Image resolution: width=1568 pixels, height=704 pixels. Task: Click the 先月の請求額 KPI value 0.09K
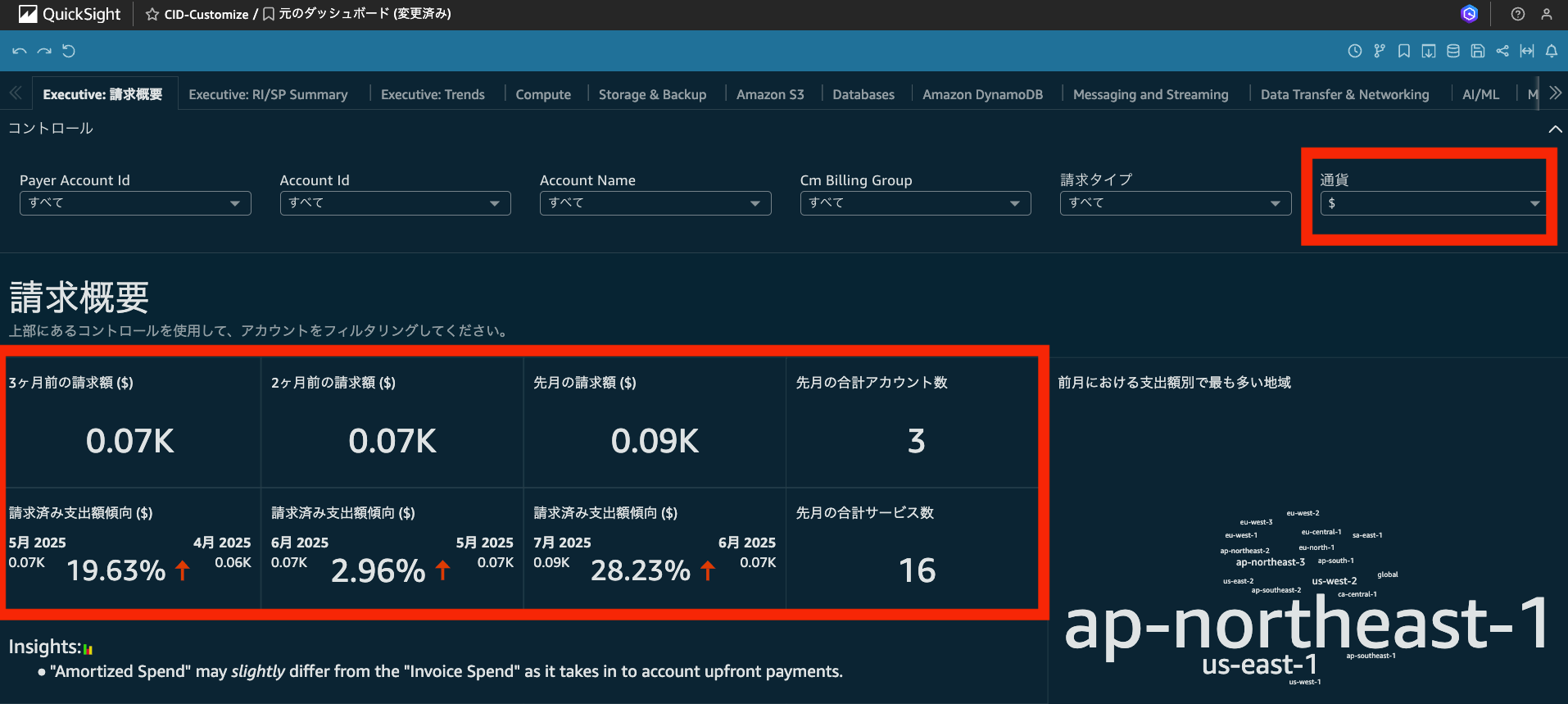coord(655,441)
